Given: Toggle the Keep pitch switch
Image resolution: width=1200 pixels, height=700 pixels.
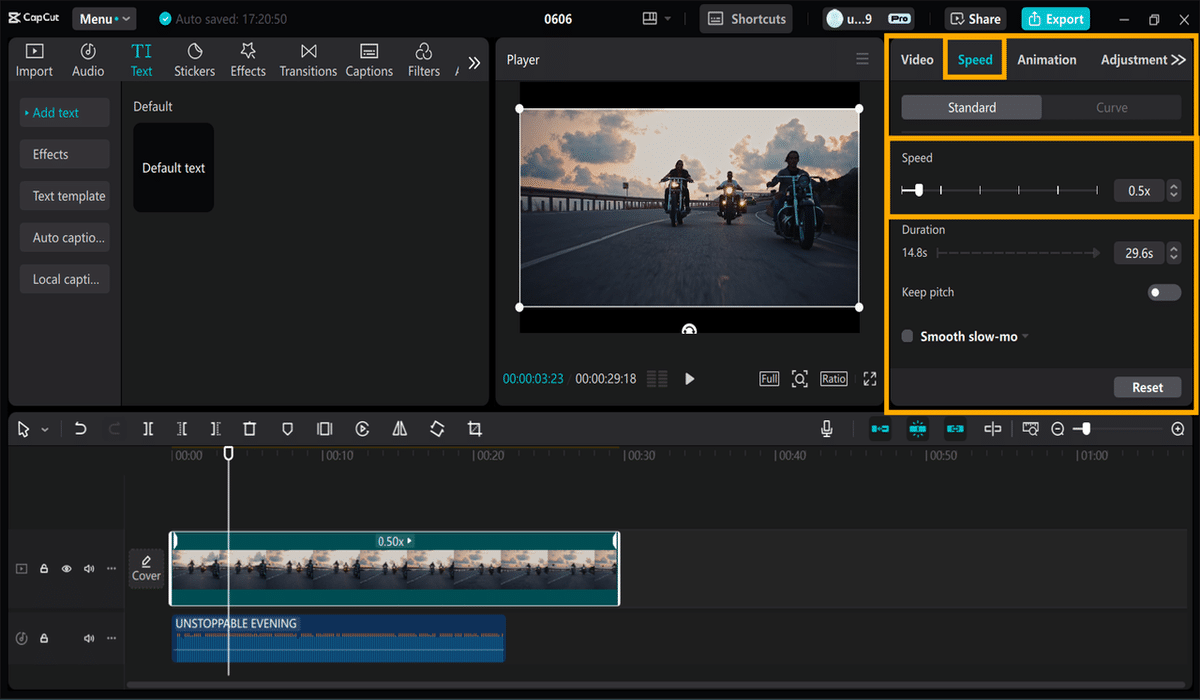Looking at the screenshot, I should pyautogui.click(x=1164, y=293).
